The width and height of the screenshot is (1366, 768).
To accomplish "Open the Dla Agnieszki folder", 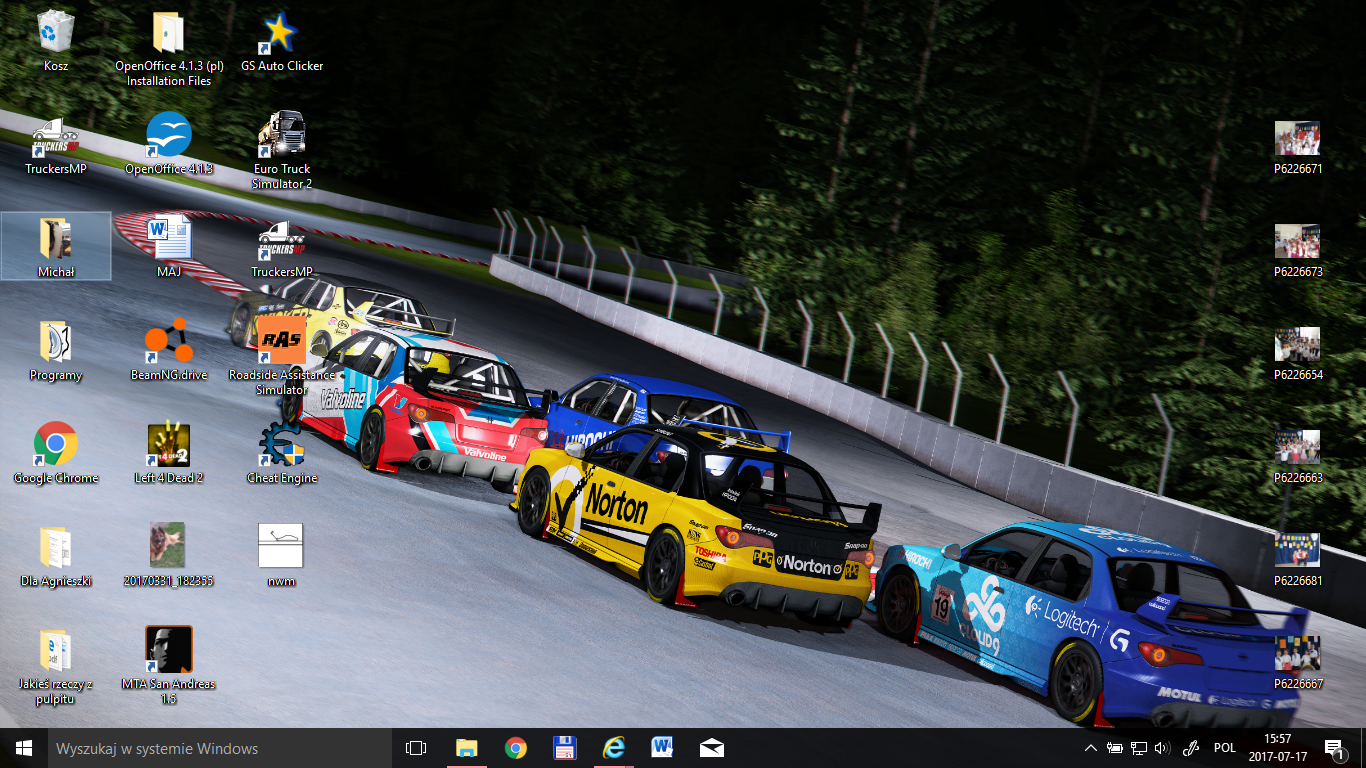I will tap(56, 556).
